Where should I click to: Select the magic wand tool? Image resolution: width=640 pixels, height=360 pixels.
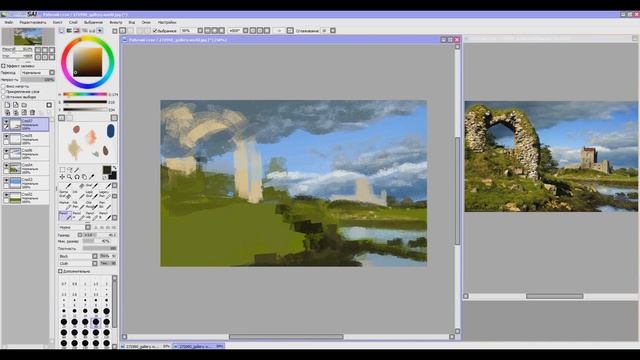coord(77,170)
